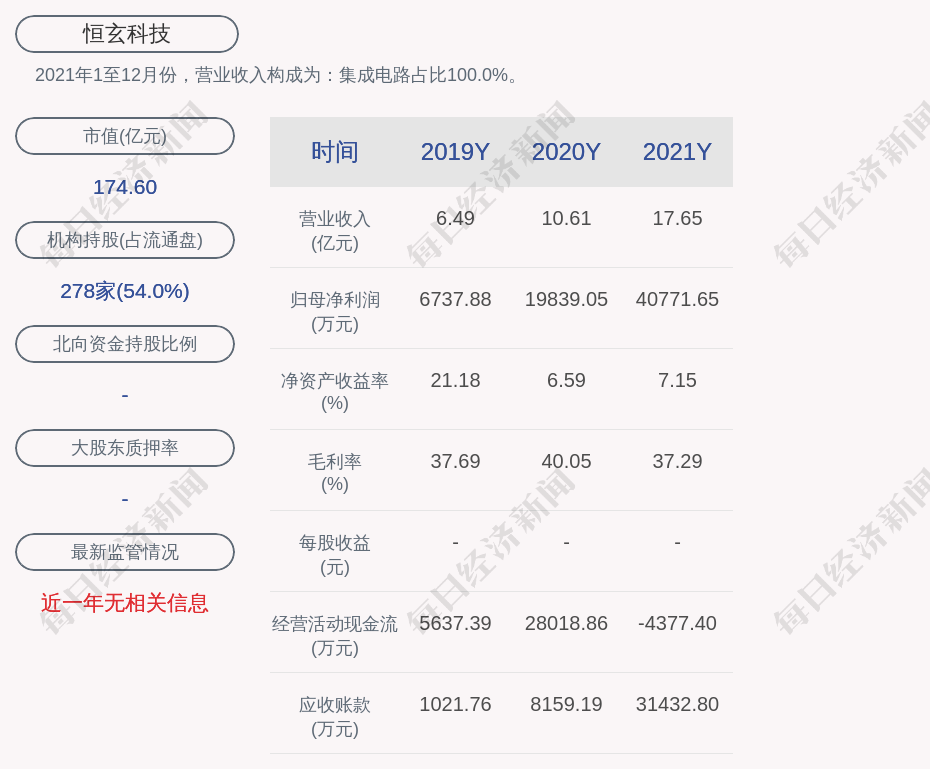Screen dimensions: 930x769
Task: Select the operating cash flow value 5637.39
Action: click(x=455, y=623)
